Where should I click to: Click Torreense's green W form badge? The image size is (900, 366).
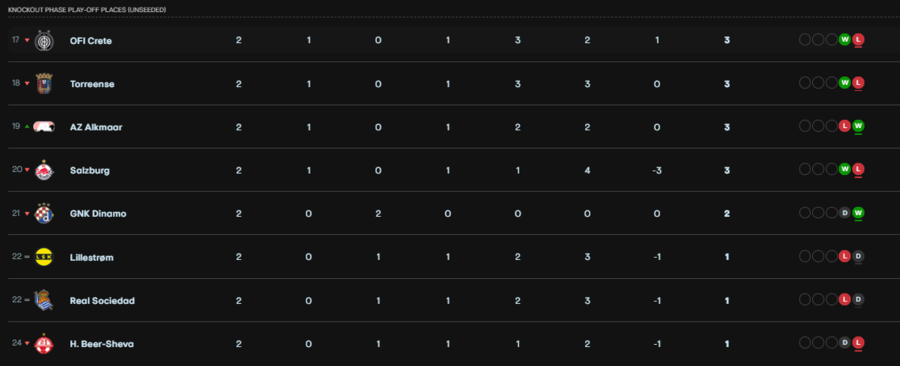point(844,83)
